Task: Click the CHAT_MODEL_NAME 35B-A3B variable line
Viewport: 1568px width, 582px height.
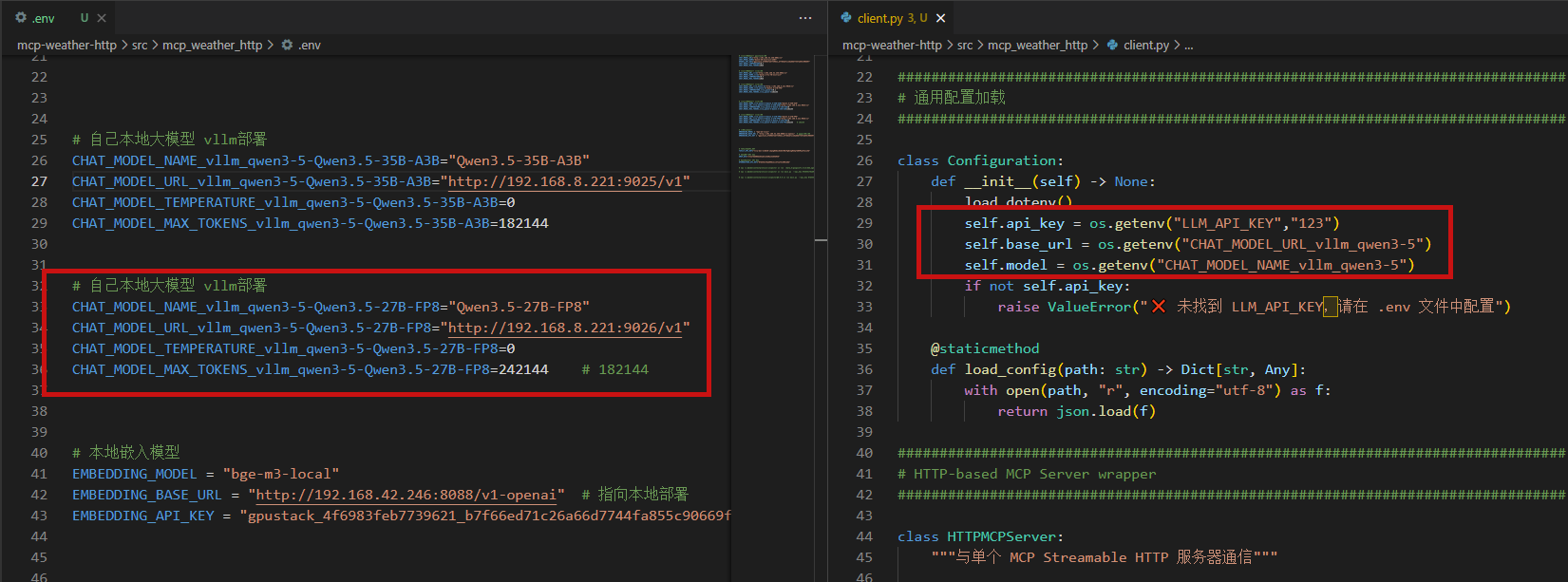Action: point(331,160)
